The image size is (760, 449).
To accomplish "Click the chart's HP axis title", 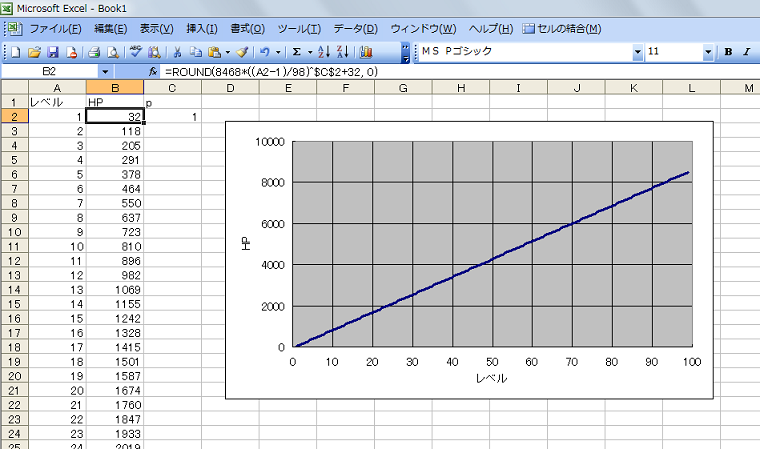I will pyautogui.click(x=246, y=243).
